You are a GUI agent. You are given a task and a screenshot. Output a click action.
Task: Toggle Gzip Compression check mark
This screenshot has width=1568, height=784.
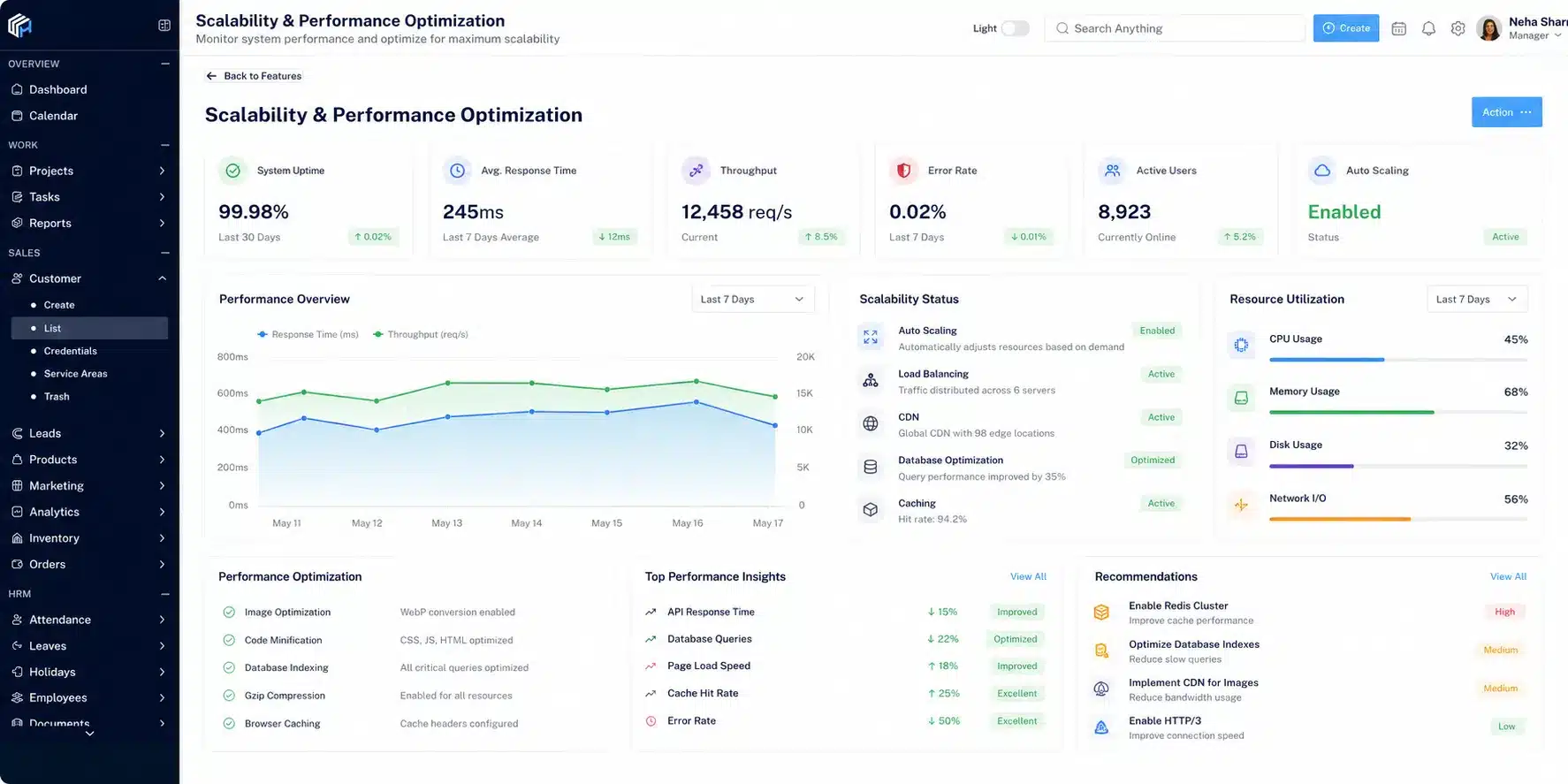click(x=229, y=696)
